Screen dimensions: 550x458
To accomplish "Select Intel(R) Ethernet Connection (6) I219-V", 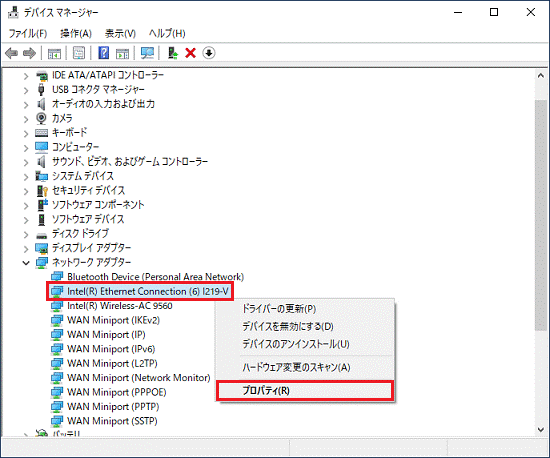I will 148,291.
